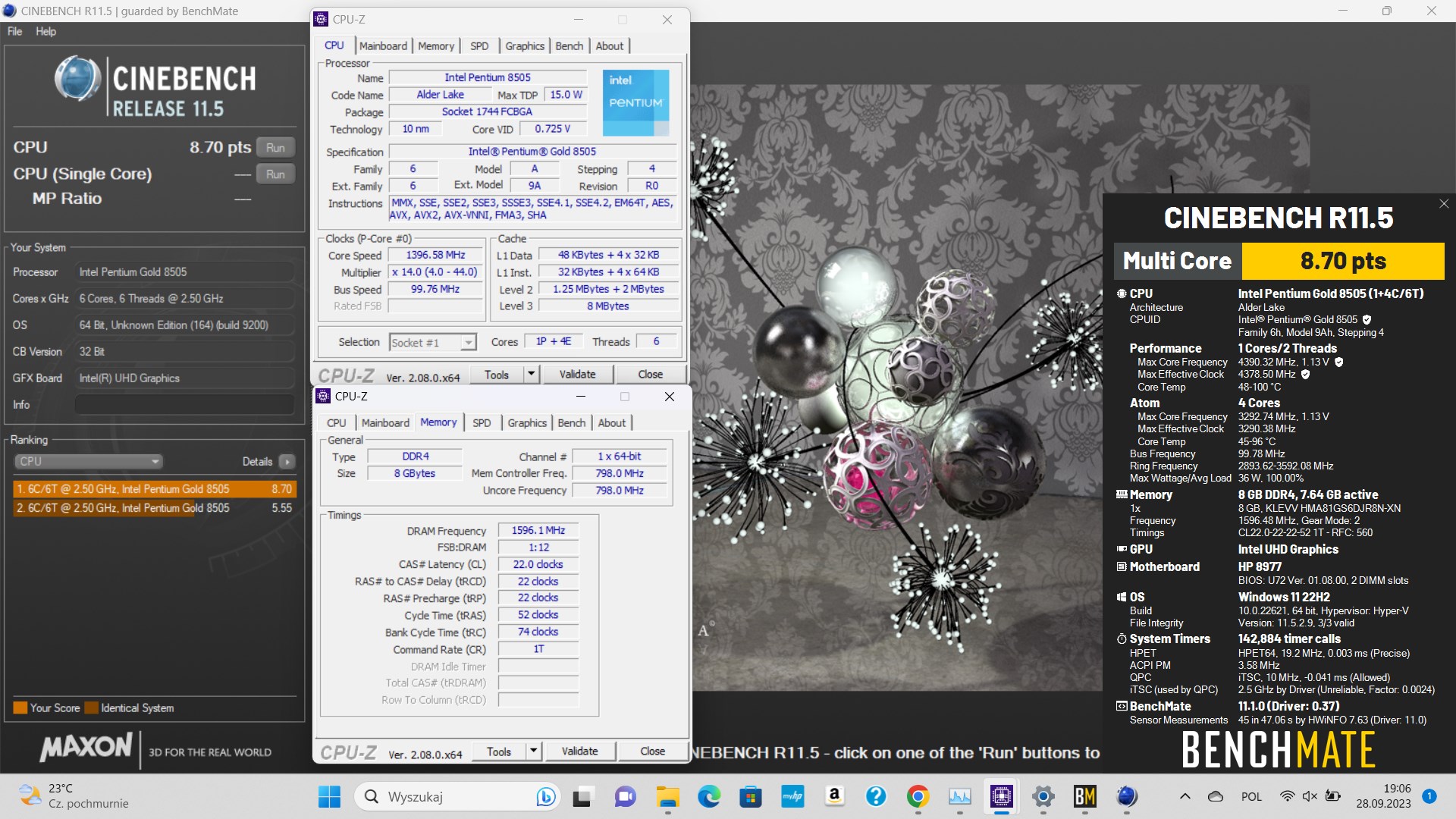Open Mainboard tab in bottom CPU-Z

[385, 422]
